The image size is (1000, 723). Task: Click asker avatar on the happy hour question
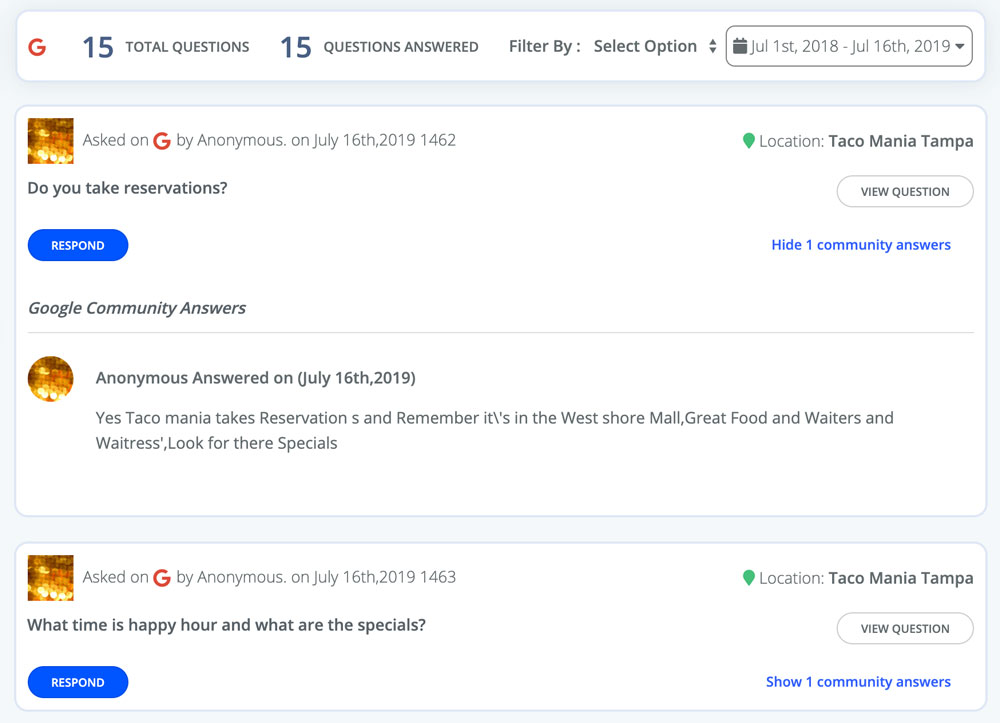50,578
